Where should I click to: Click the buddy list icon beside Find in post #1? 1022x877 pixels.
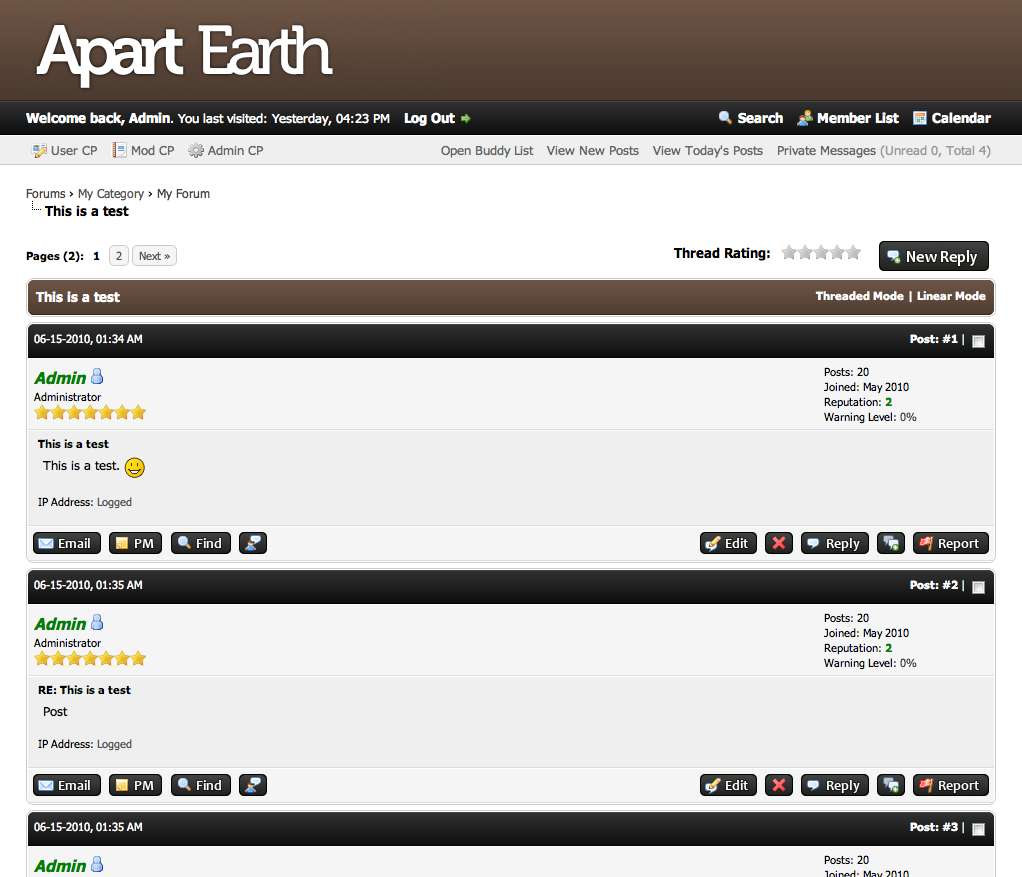tap(253, 543)
